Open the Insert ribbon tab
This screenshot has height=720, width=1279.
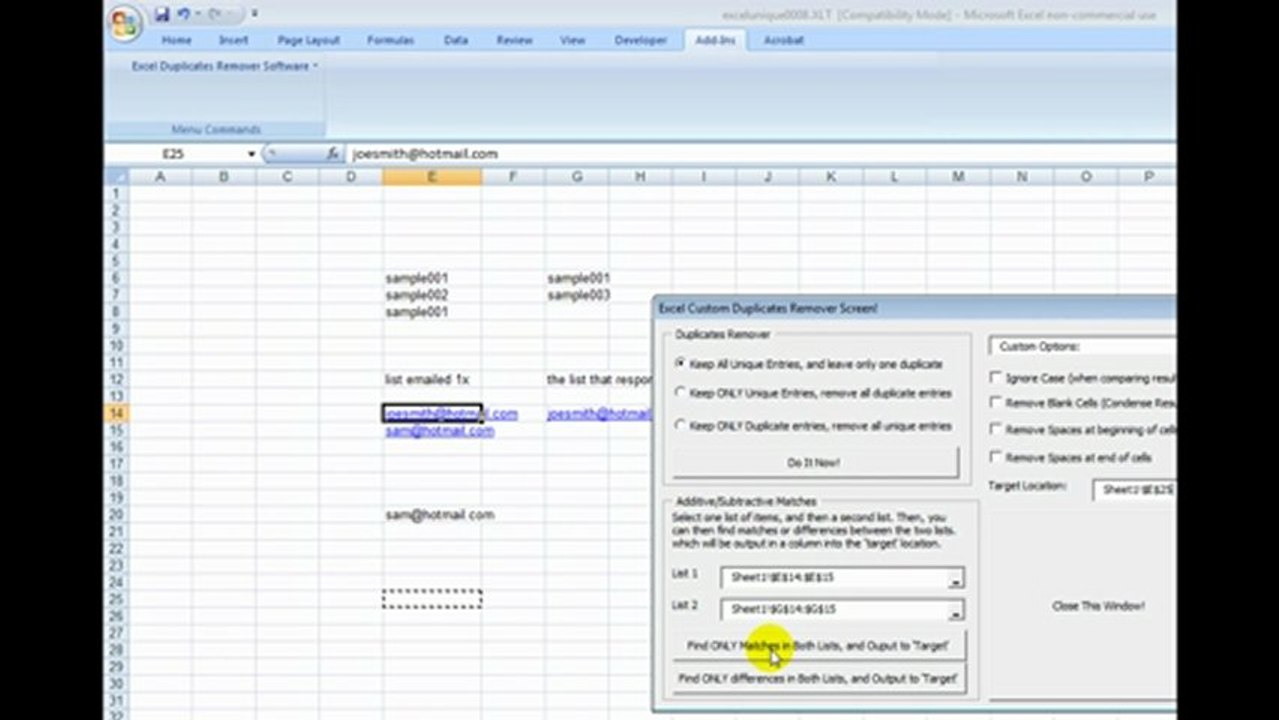[234, 40]
